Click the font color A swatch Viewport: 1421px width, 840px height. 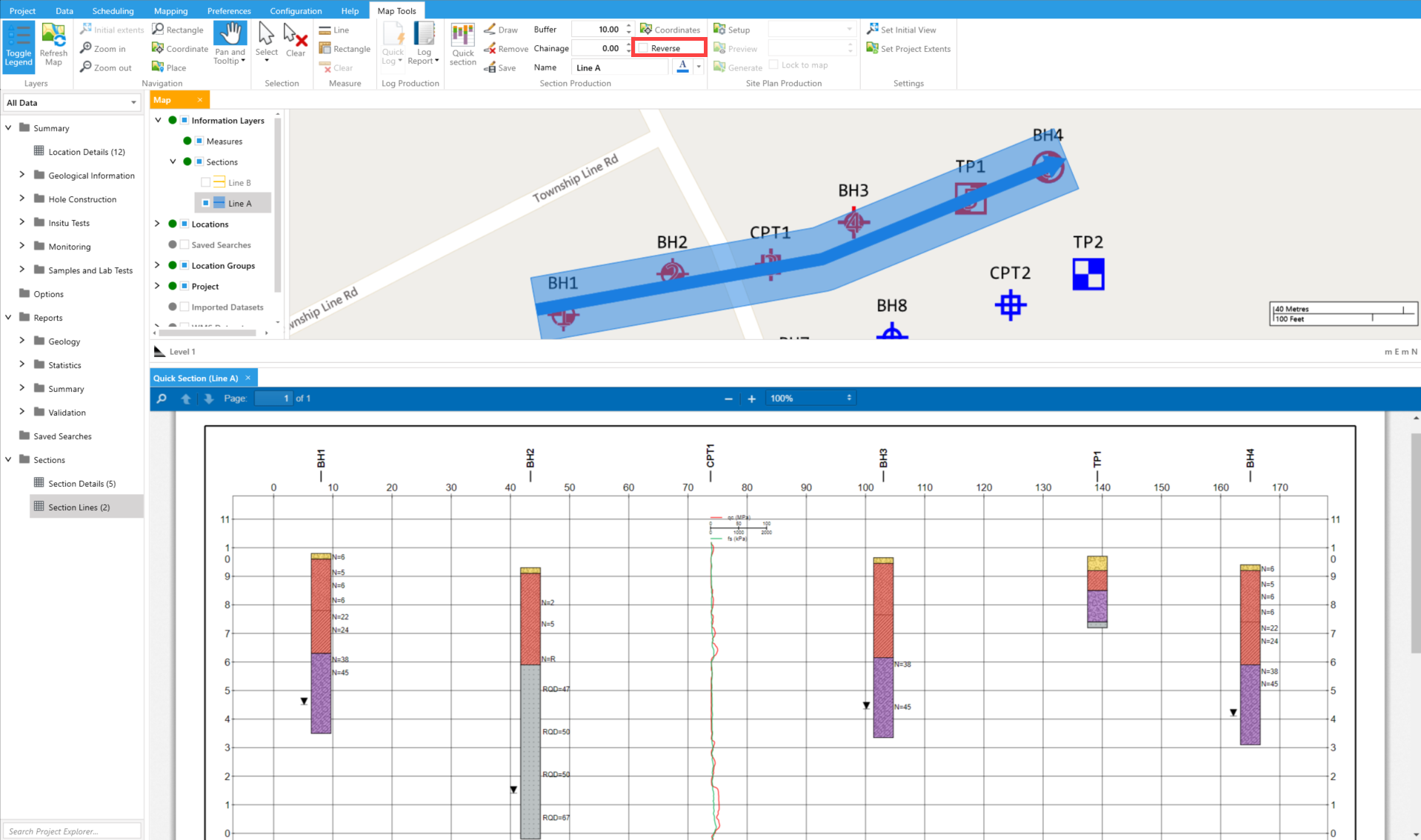click(x=682, y=67)
